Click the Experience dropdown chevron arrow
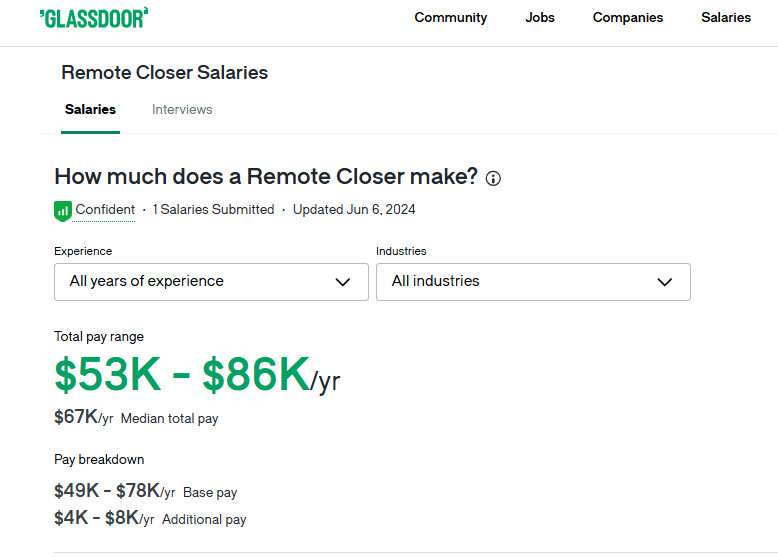 (343, 282)
